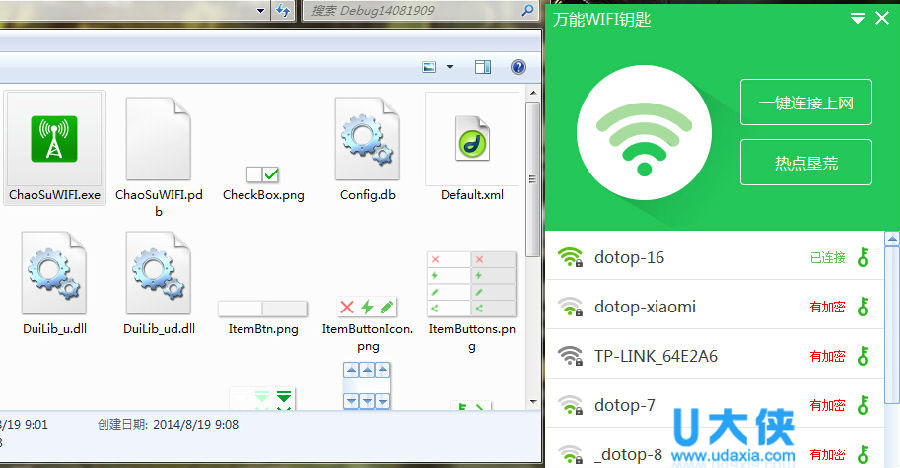
Task: Click the key icon for _dotop-8
Action: pyautogui.click(x=863, y=454)
